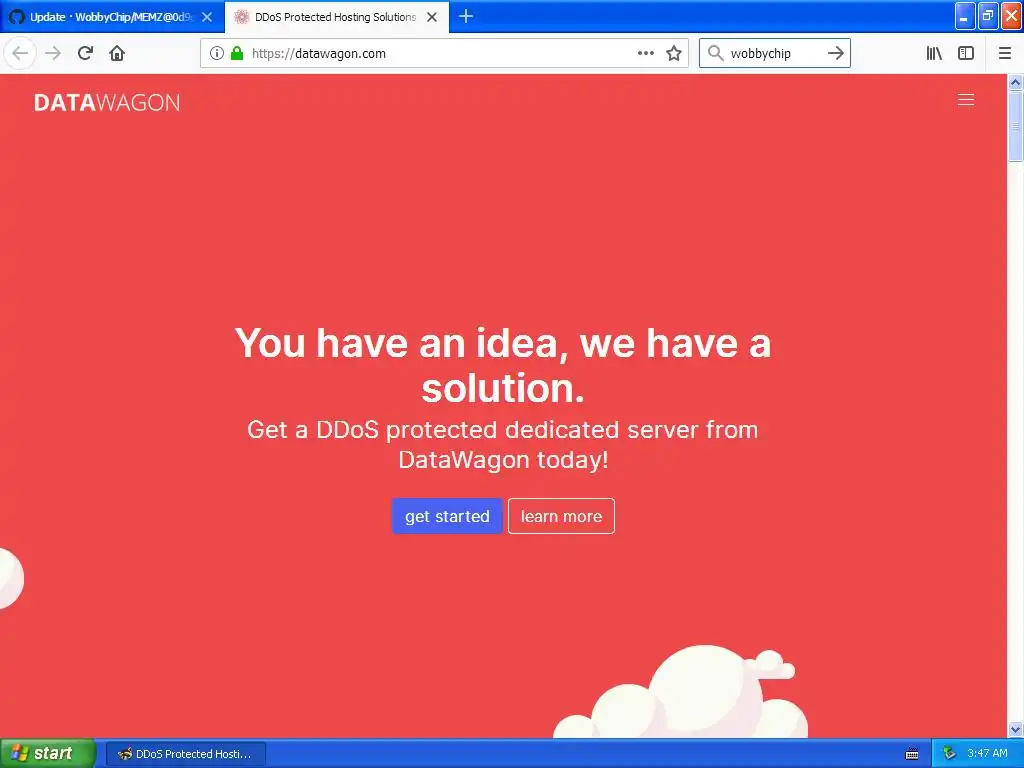Click the green secure connection padlock
The width and height of the screenshot is (1024, 768).
pyautogui.click(x=237, y=53)
